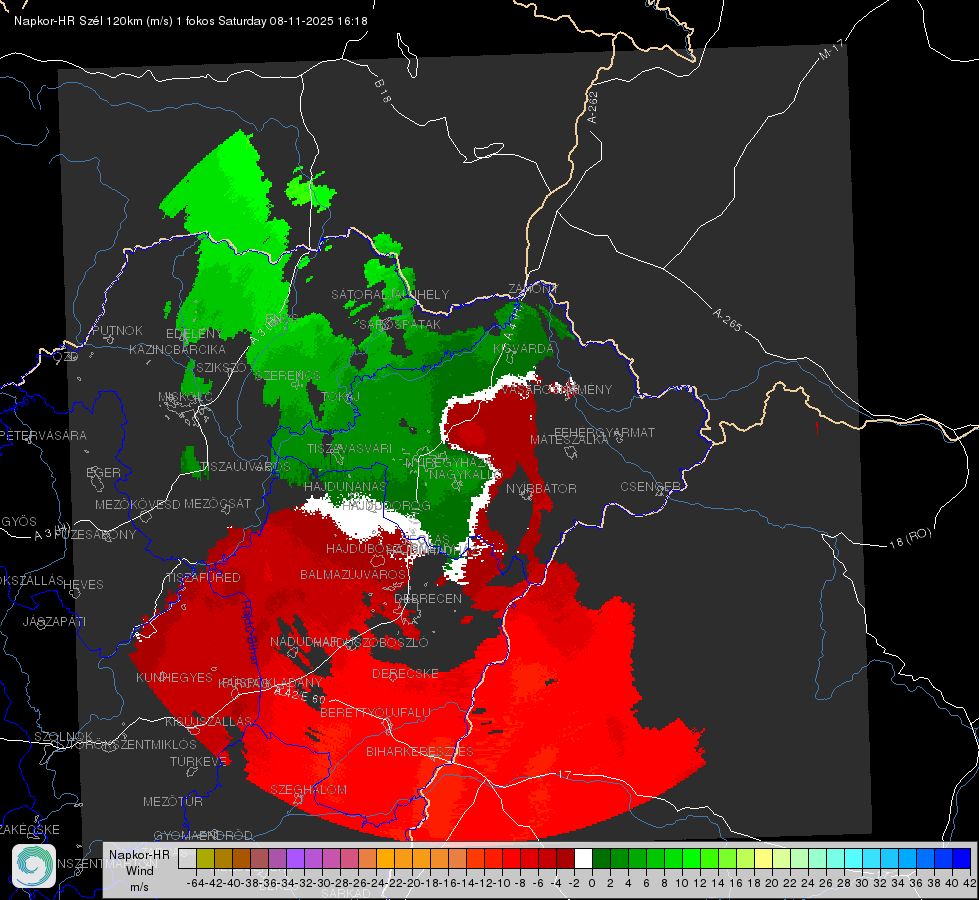
Task: Click the SÁTORALJAÚJHELY city label
Action: pyautogui.click(x=390, y=294)
